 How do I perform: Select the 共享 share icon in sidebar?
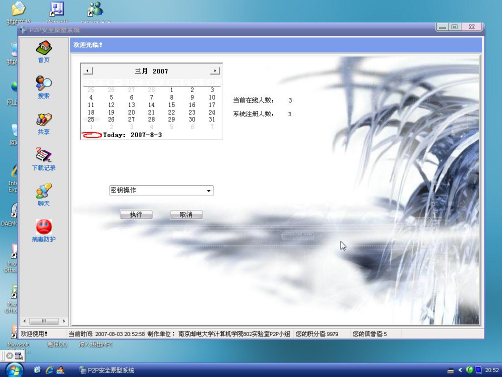tap(44, 124)
